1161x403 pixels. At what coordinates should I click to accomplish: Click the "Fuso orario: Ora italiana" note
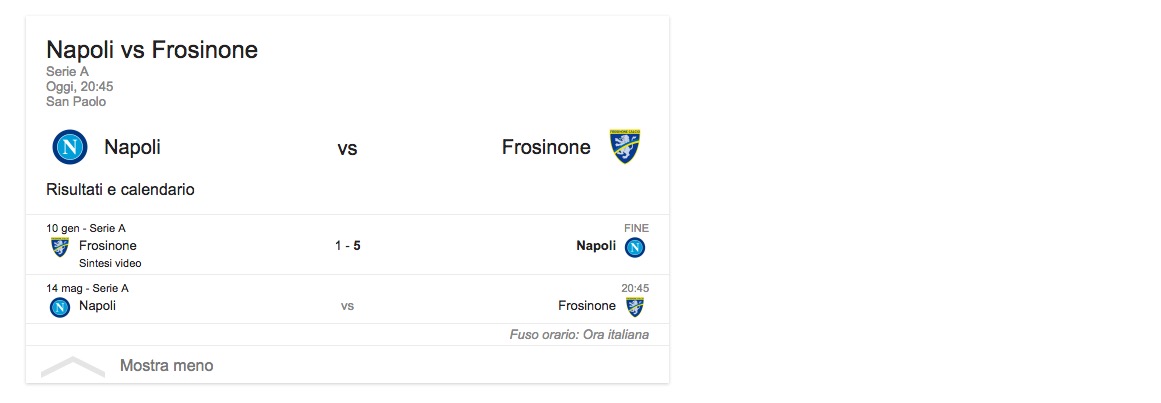(579, 335)
